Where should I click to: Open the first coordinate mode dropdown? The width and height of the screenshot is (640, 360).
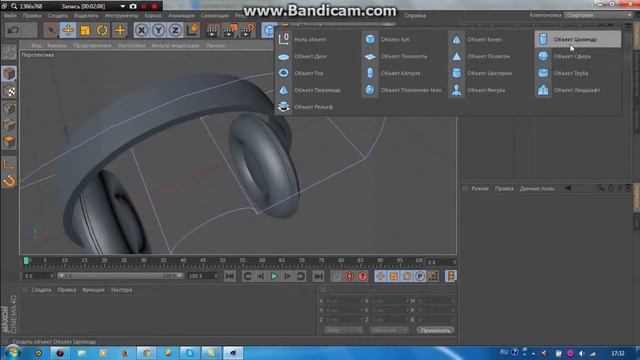point(343,330)
